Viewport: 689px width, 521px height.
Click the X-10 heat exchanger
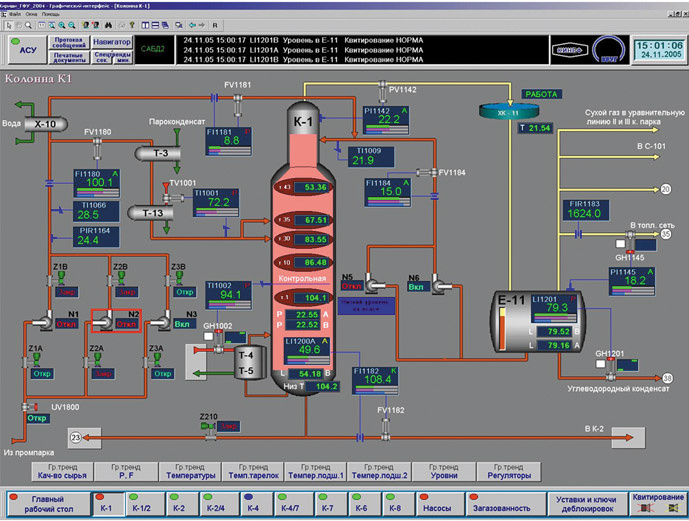pos(43,124)
